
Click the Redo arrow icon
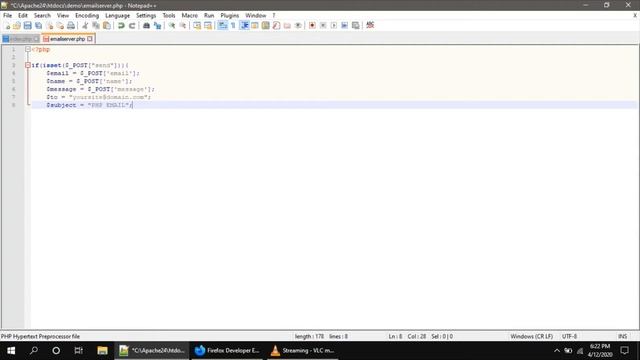tap(132, 26)
